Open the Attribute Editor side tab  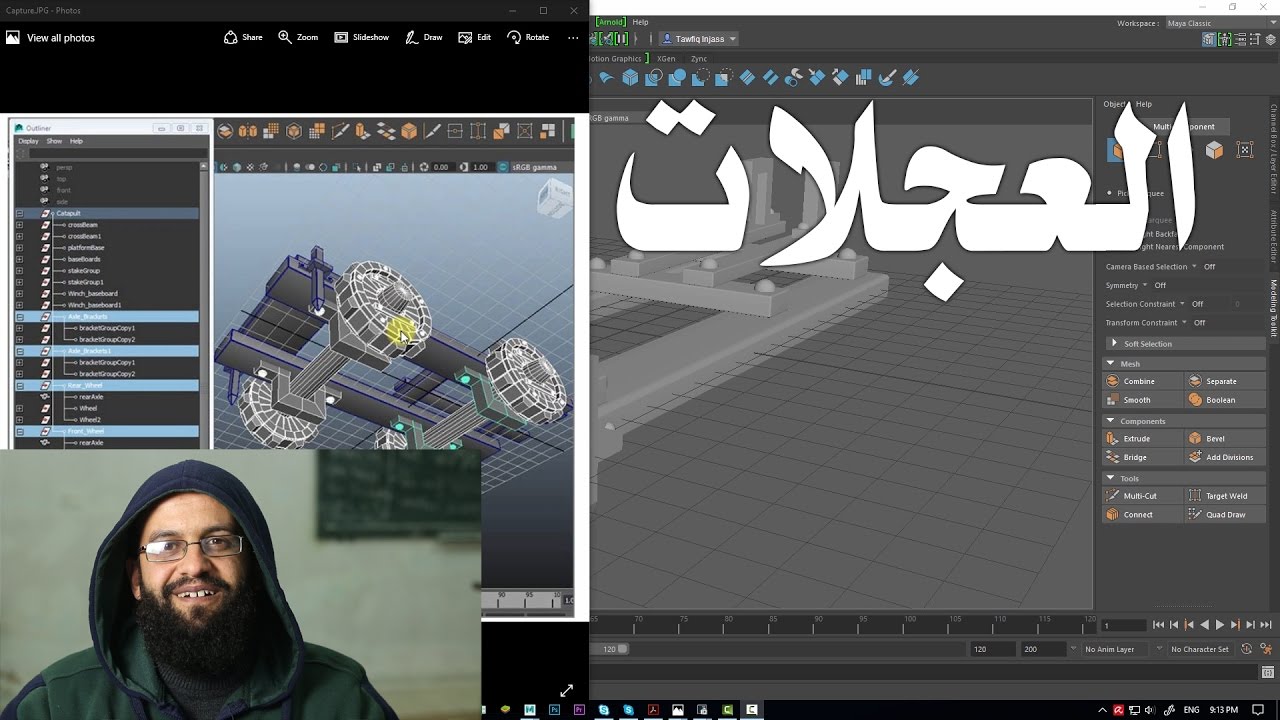point(1274,236)
